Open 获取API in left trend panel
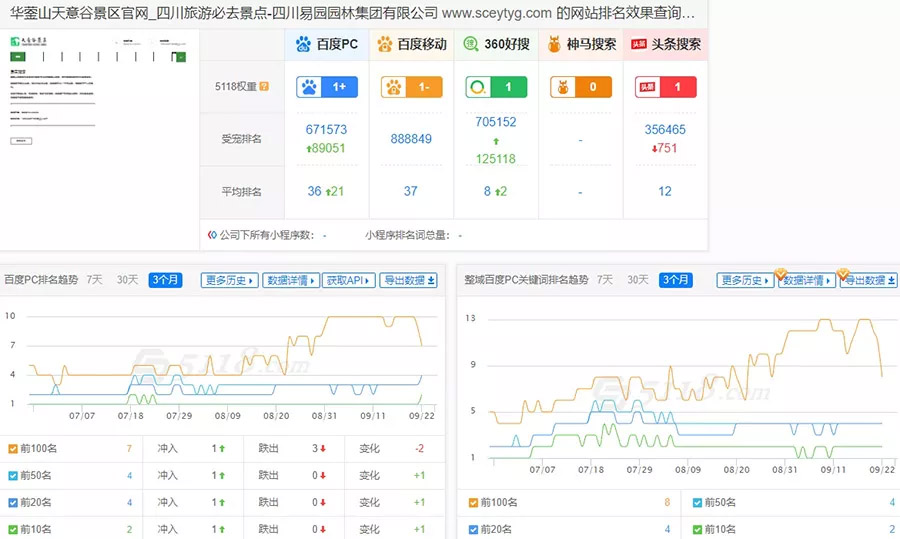The width and height of the screenshot is (900, 539). tap(349, 280)
